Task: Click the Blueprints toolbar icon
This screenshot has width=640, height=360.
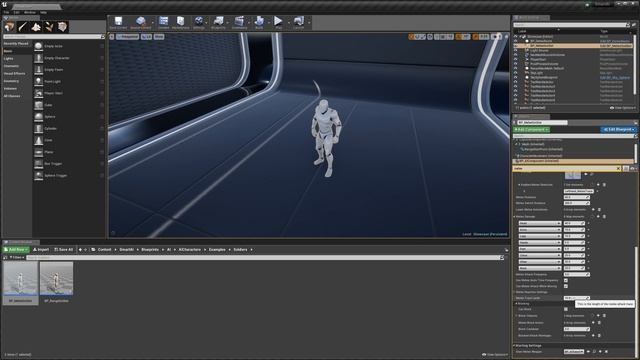Action: click(218, 22)
